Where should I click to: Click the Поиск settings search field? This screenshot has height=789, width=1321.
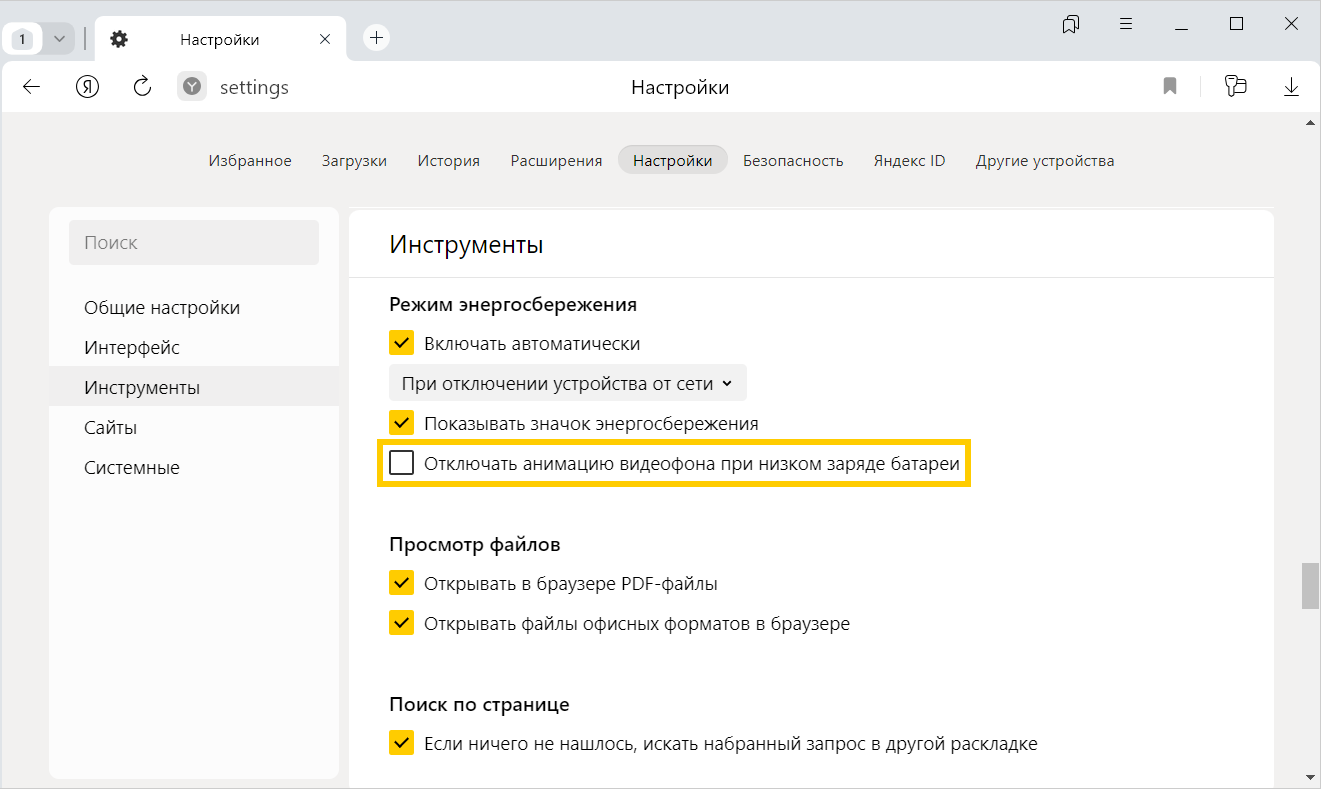tap(193, 243)
